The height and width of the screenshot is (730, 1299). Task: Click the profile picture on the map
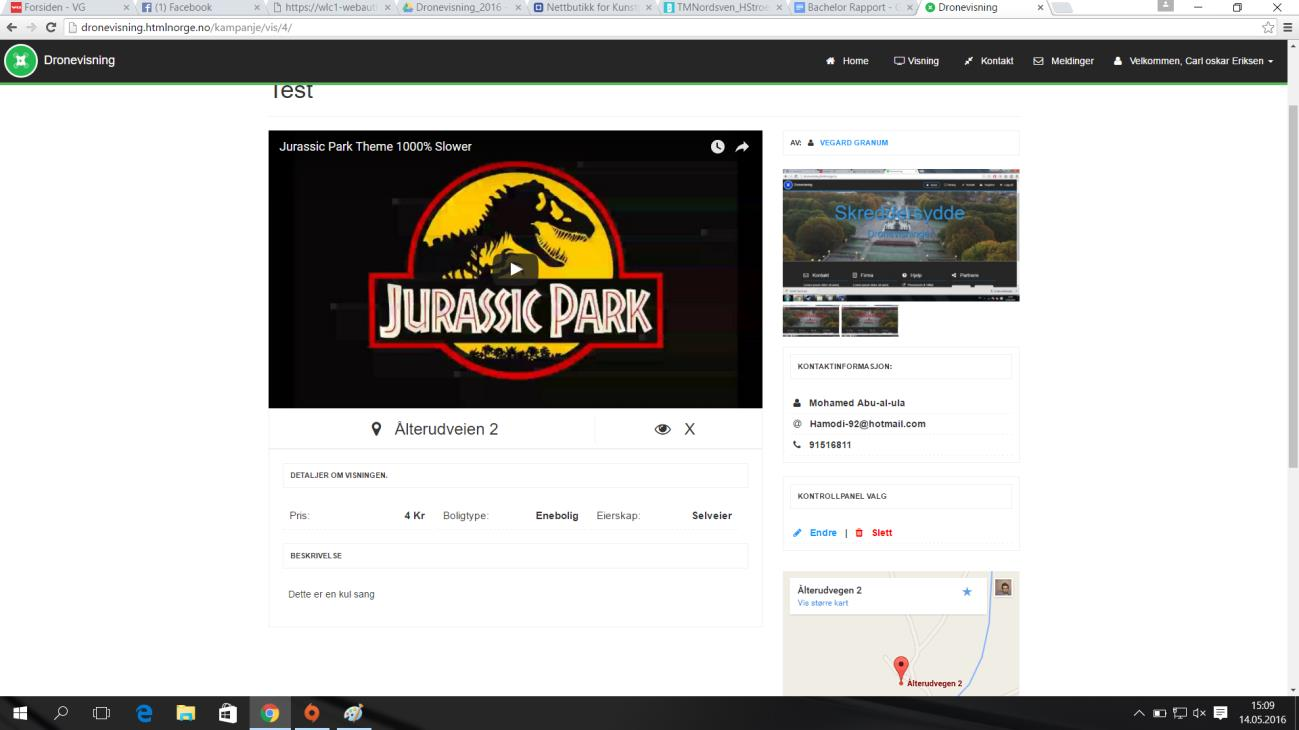click(1003, 587)
